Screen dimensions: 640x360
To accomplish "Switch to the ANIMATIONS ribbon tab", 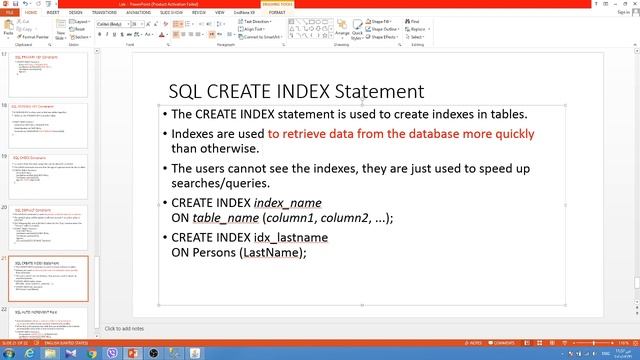I will coord(138,13).
